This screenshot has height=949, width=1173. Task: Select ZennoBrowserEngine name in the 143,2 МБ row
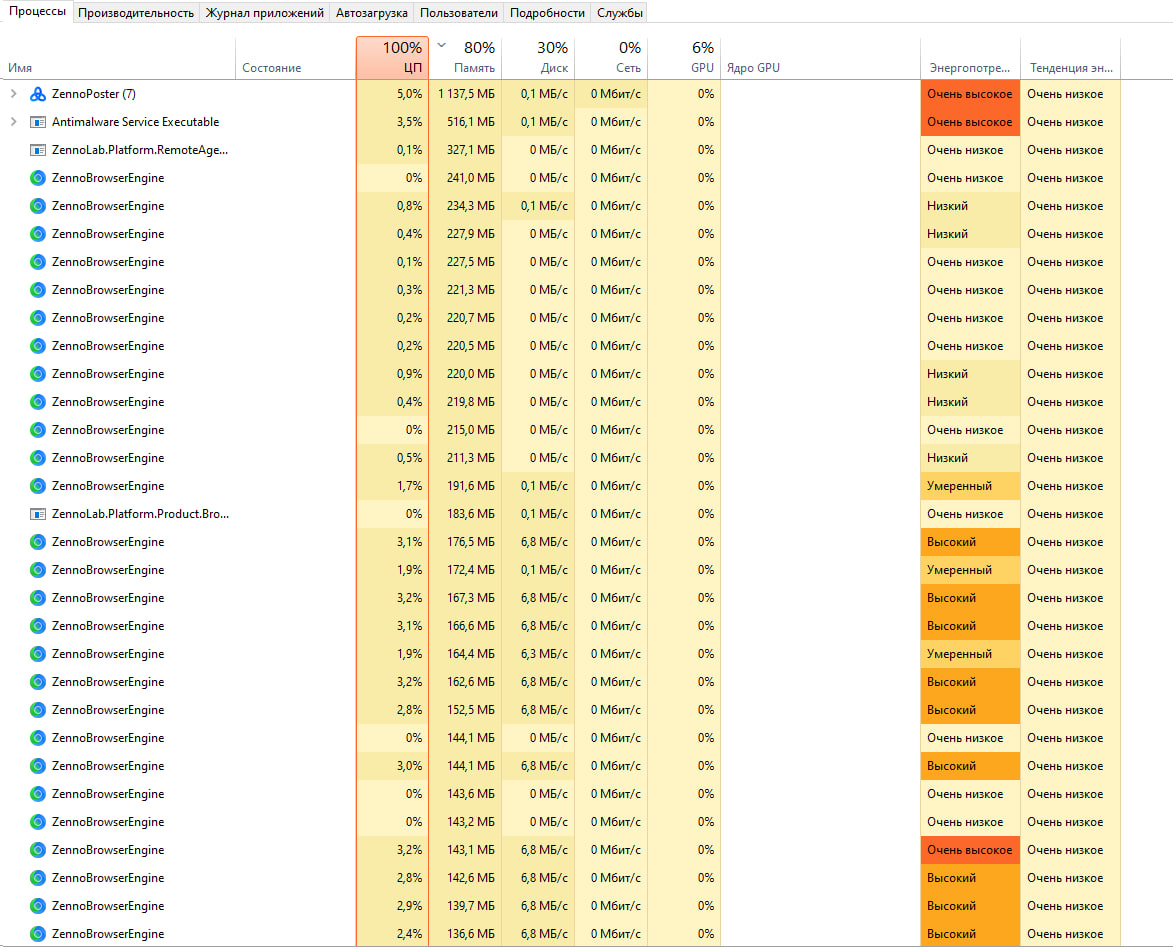tap(108, 822)
